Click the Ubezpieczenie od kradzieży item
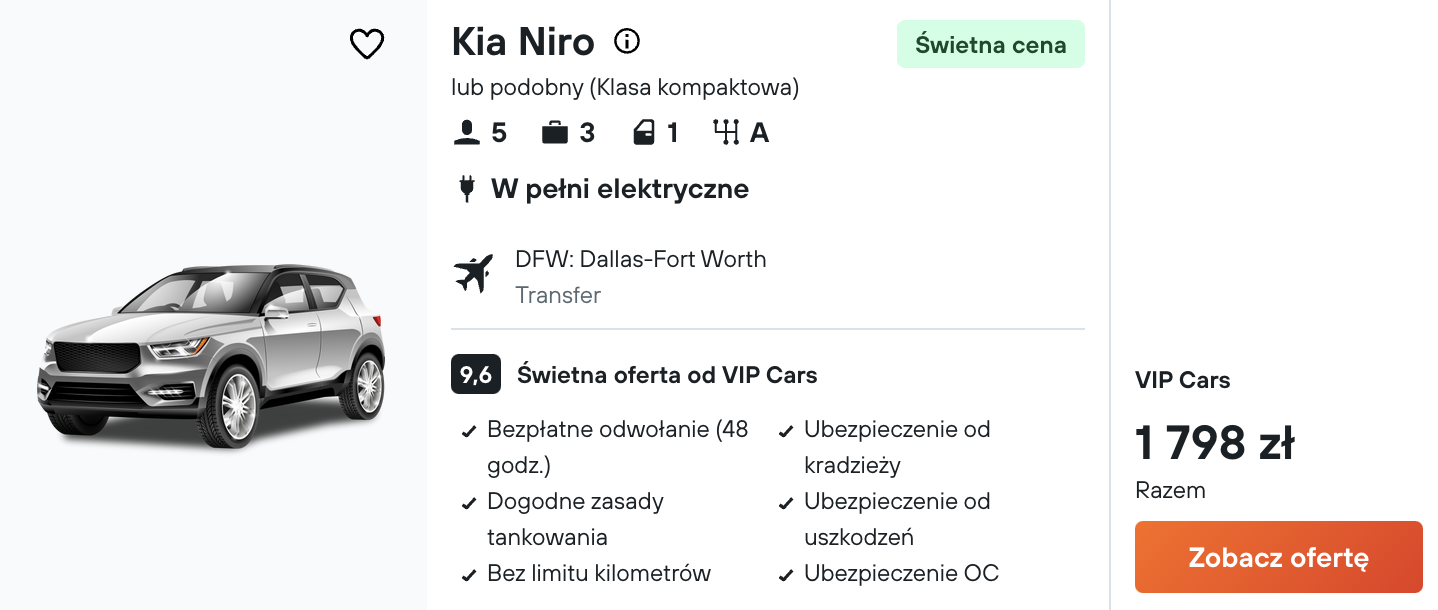 [886, 447]
